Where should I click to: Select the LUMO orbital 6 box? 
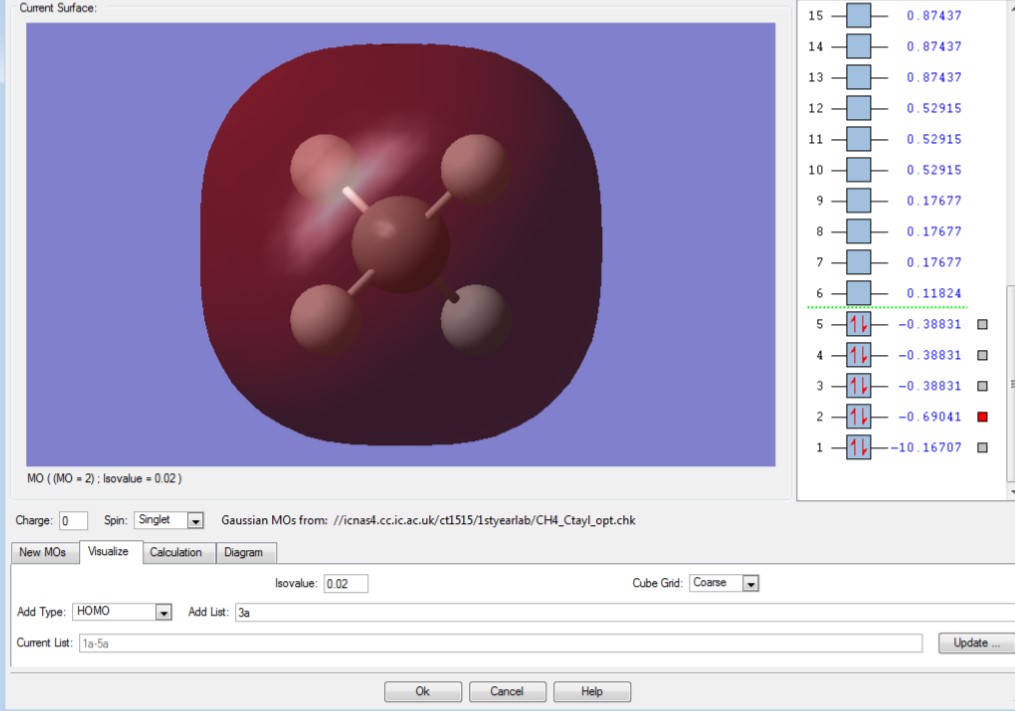[859, 293]
